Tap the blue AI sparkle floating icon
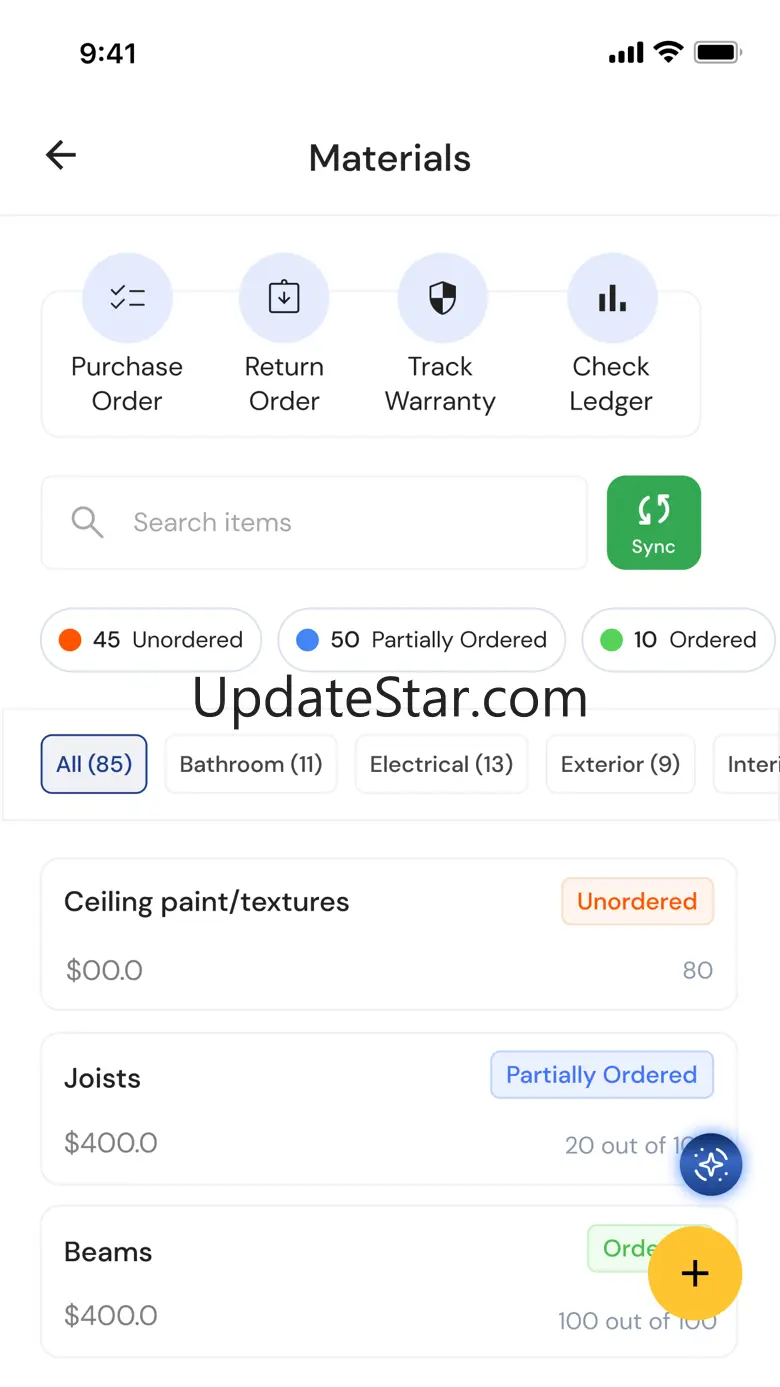Image resolution: width=780 pixels, height=1387 pixels. [711, 1165]
